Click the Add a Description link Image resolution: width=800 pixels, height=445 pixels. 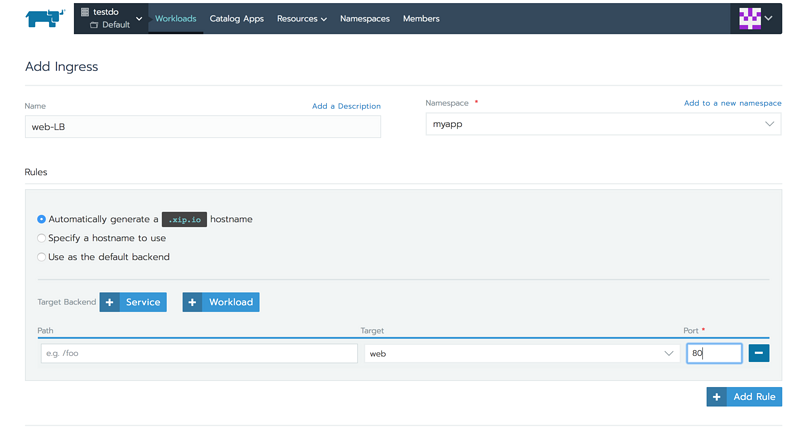point(346,106)
